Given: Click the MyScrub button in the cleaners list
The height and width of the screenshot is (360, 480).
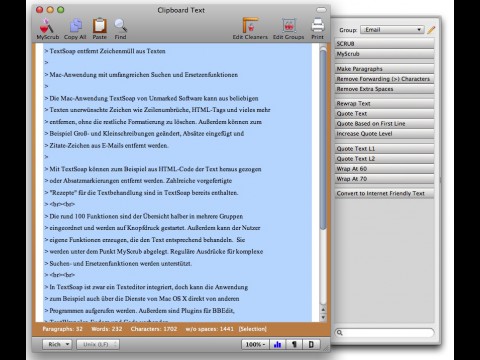Looking at the screenshot, I should 384,54.
